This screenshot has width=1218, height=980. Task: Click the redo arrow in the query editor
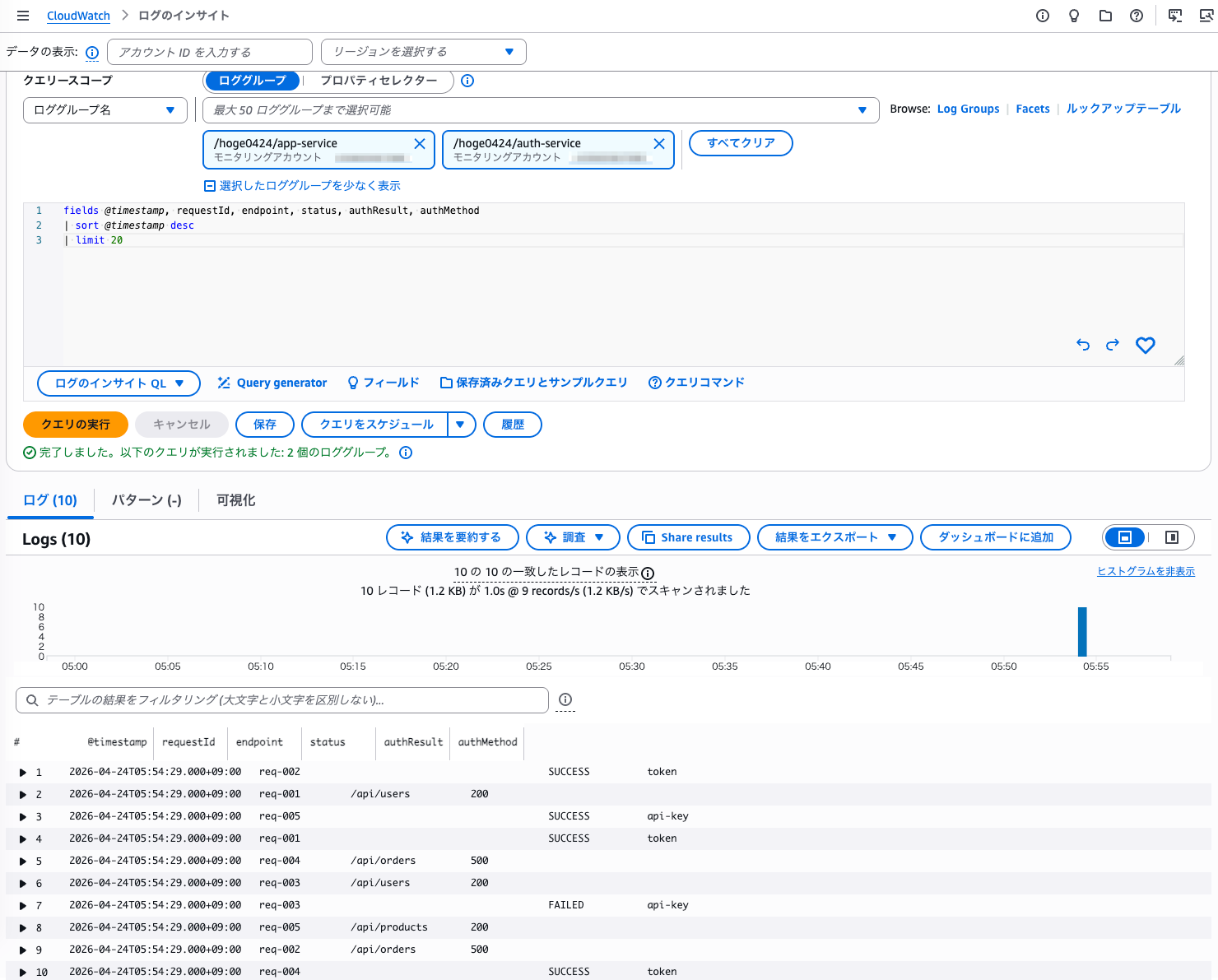point(1112,345)
